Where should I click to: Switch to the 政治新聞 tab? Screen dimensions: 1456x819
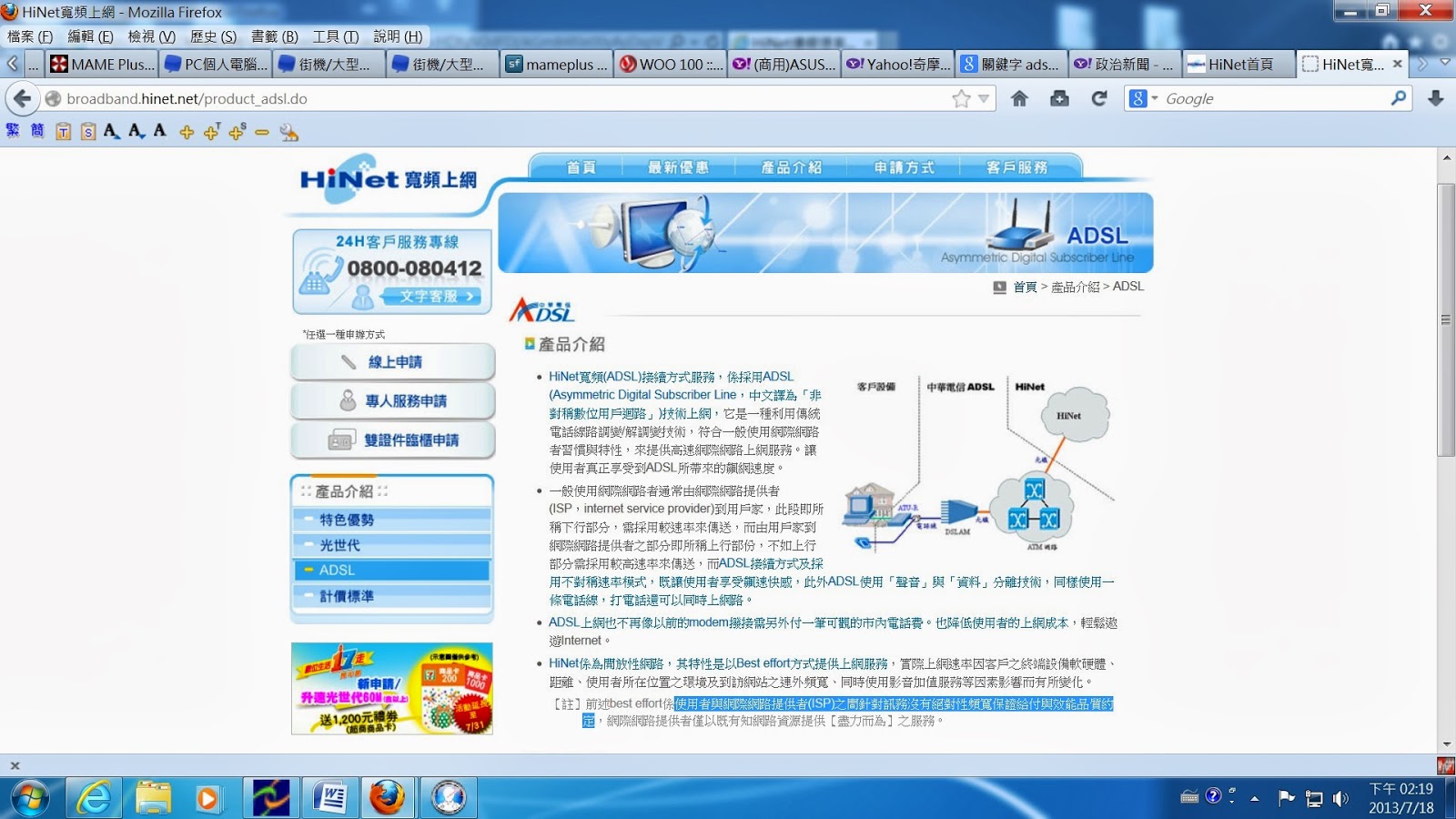coord(1126,64)
